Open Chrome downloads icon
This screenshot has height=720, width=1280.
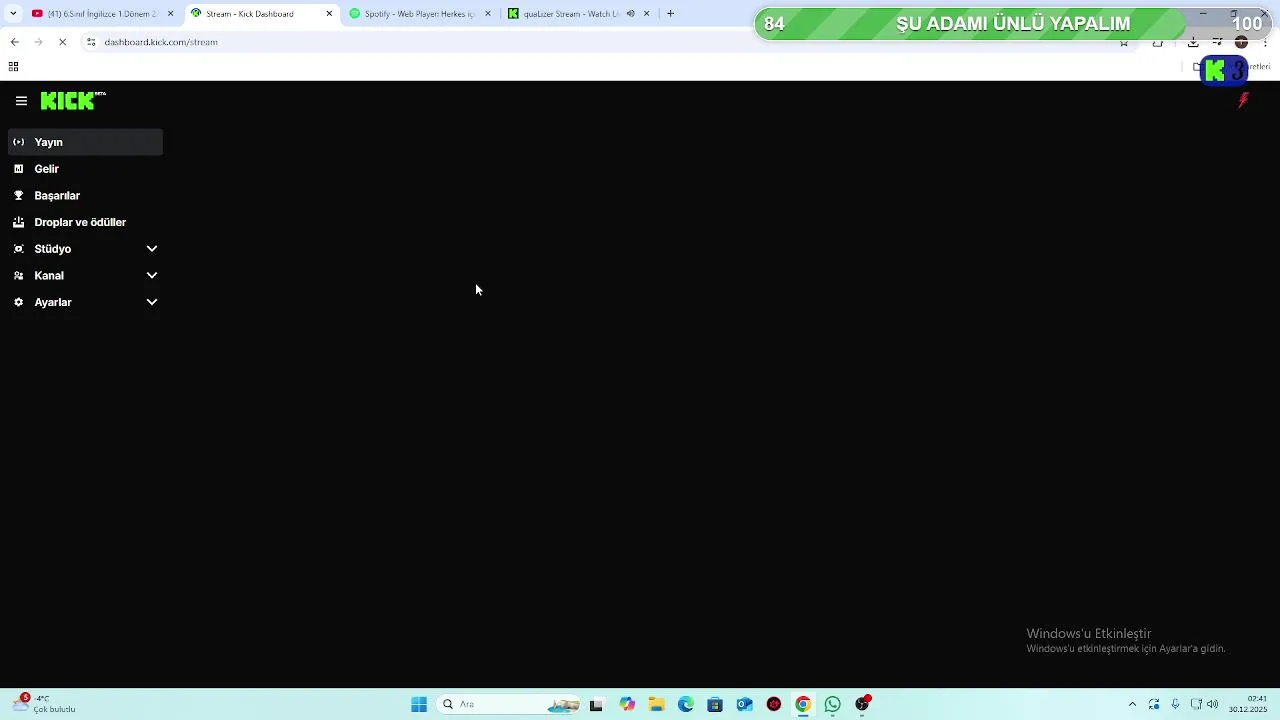pos(1193,42)
